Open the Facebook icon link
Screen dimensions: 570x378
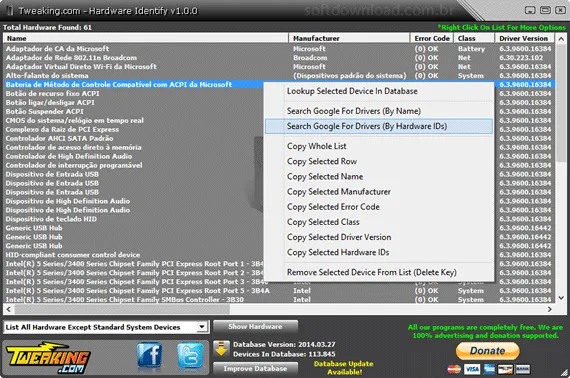pos(149,355)
